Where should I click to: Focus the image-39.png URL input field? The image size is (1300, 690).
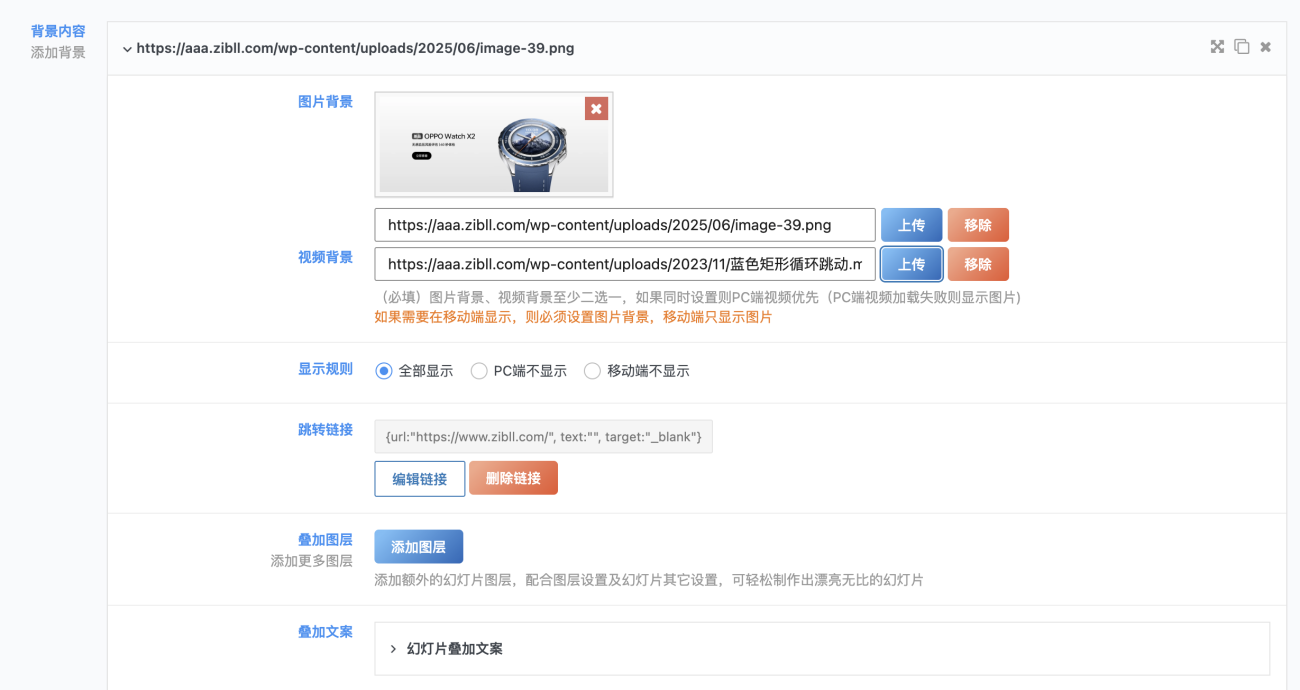click(625, 225)
